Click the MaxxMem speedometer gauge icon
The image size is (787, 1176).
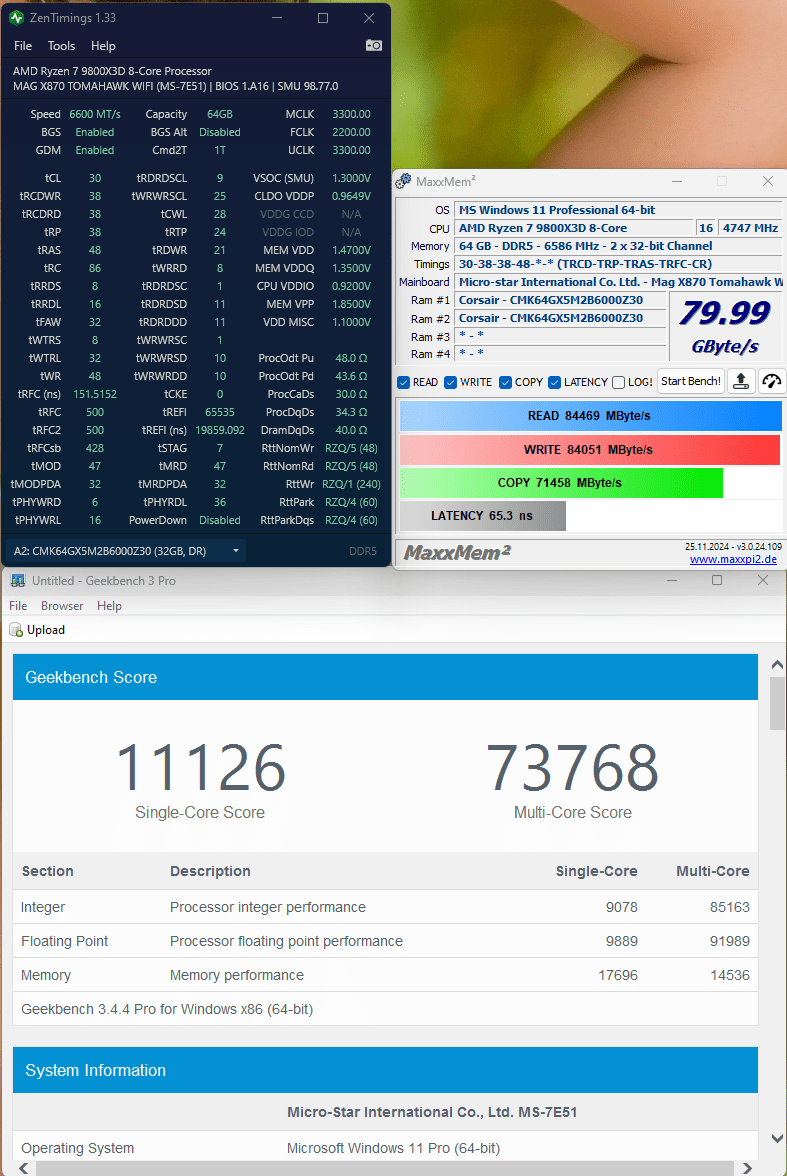click(771, 381)
